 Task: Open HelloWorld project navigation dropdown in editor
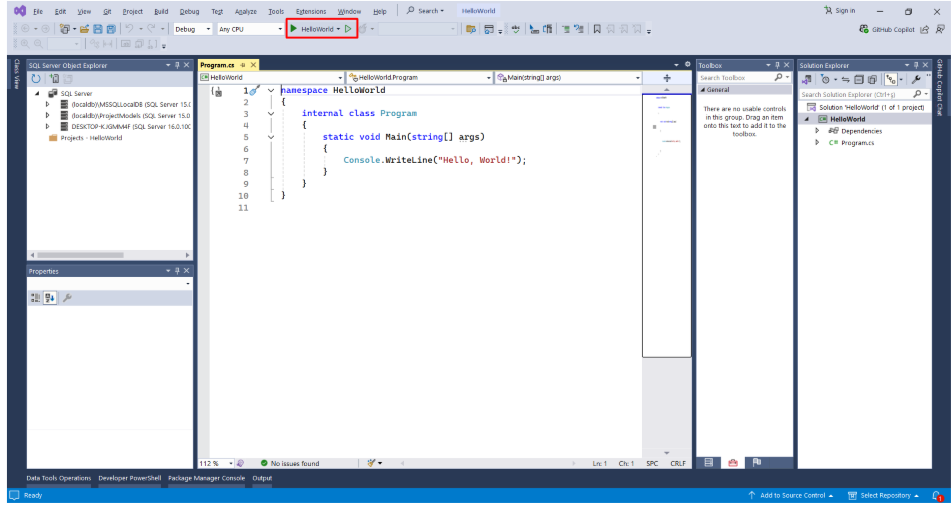(271, 78)
